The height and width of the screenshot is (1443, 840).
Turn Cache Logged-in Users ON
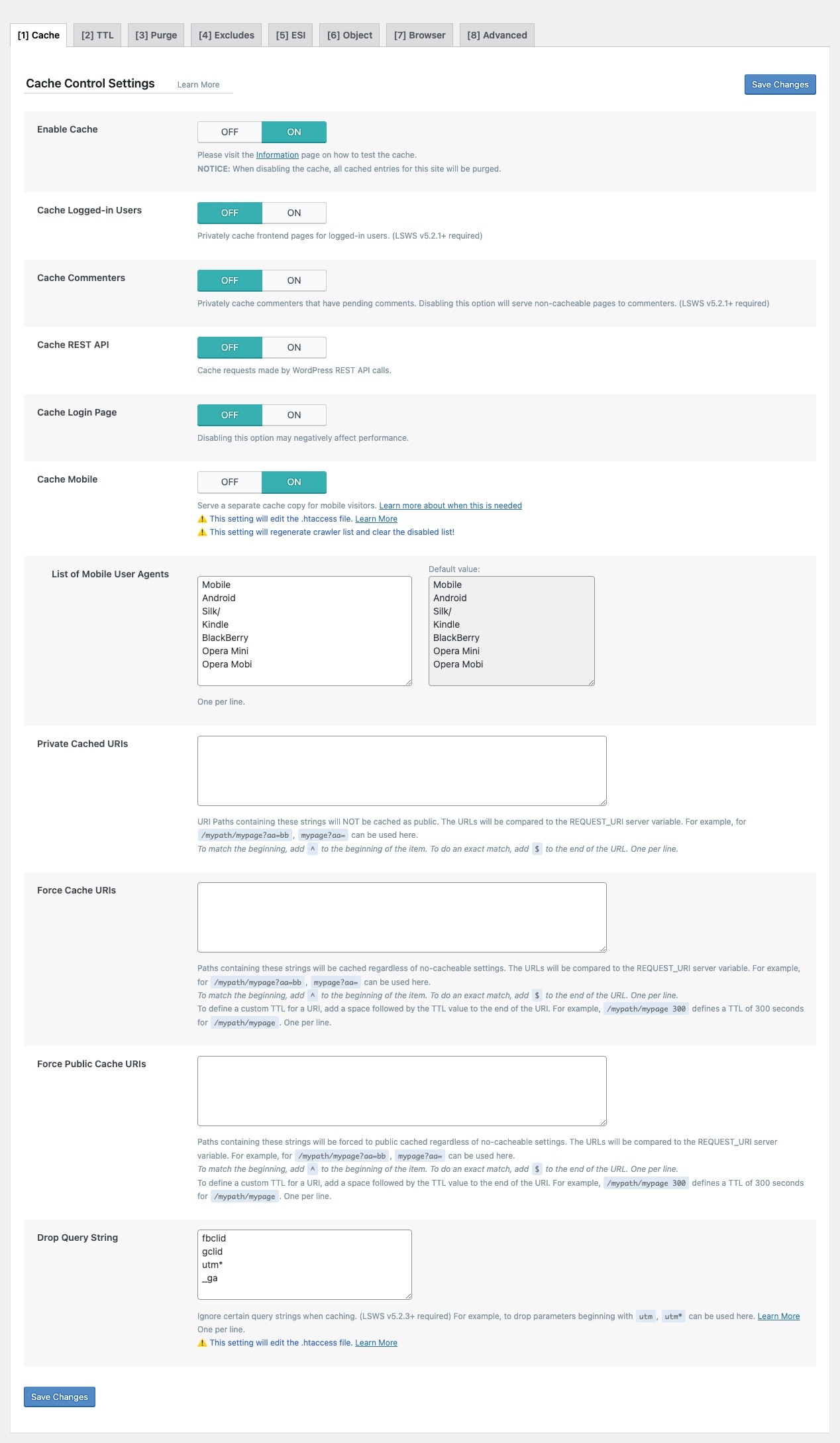[294, 213]
